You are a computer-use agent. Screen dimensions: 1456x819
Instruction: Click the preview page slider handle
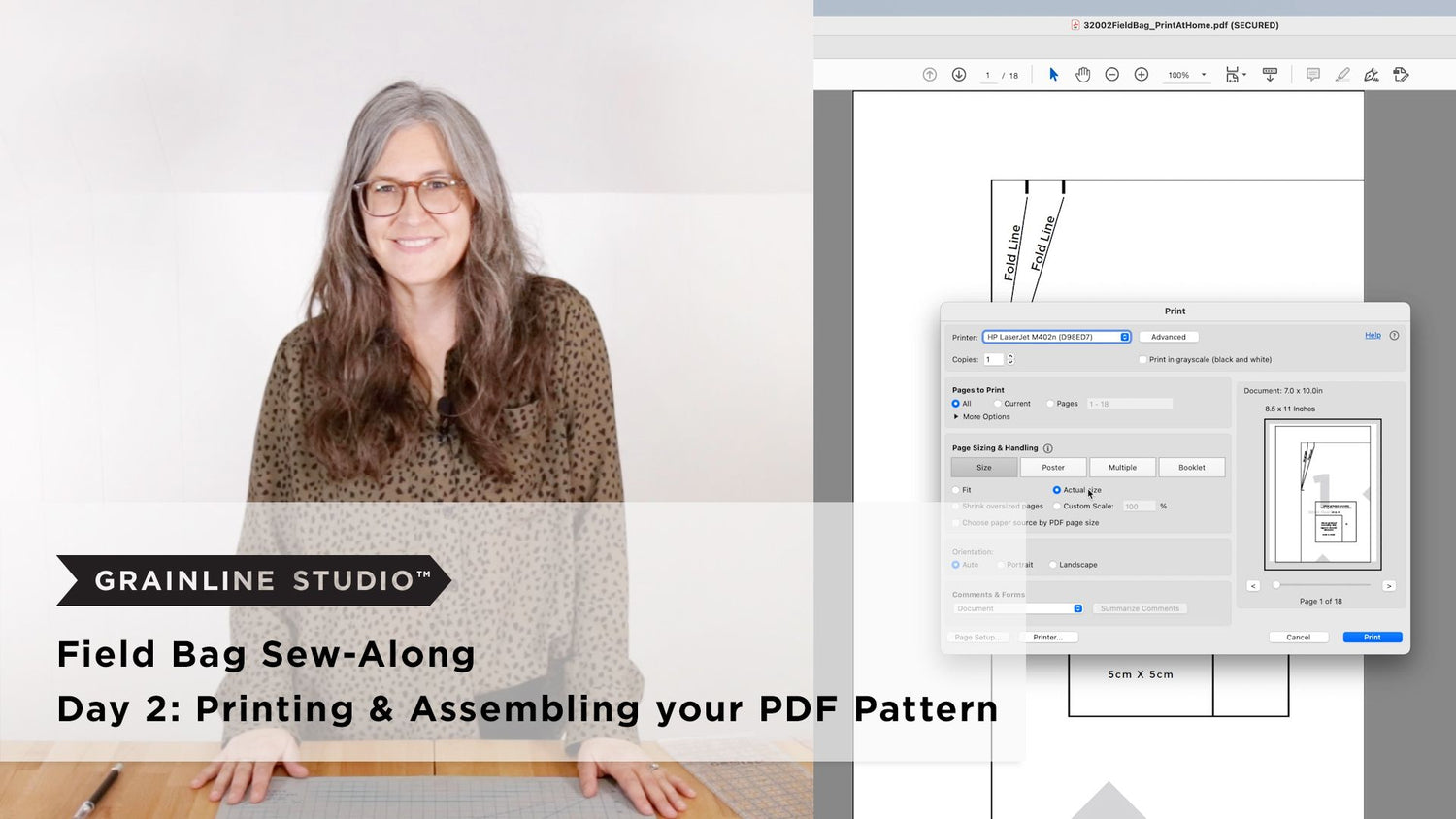coord(1276,585)
